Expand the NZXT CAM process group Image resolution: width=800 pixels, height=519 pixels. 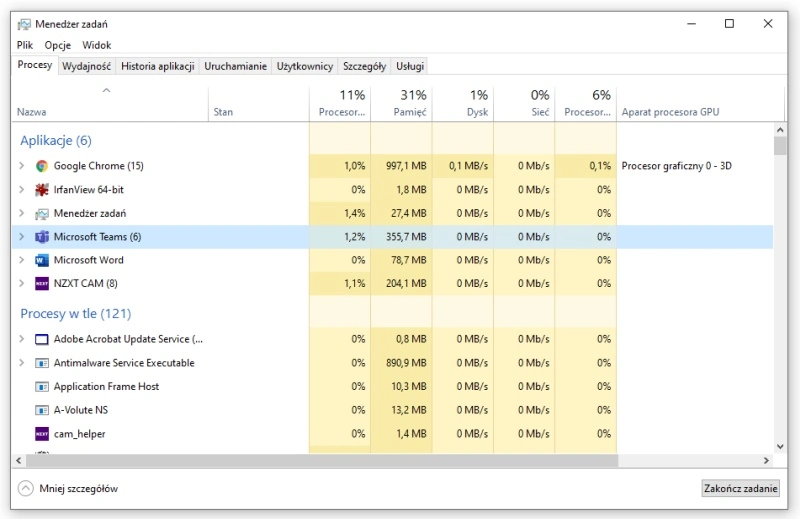click(x=21, y=284)
